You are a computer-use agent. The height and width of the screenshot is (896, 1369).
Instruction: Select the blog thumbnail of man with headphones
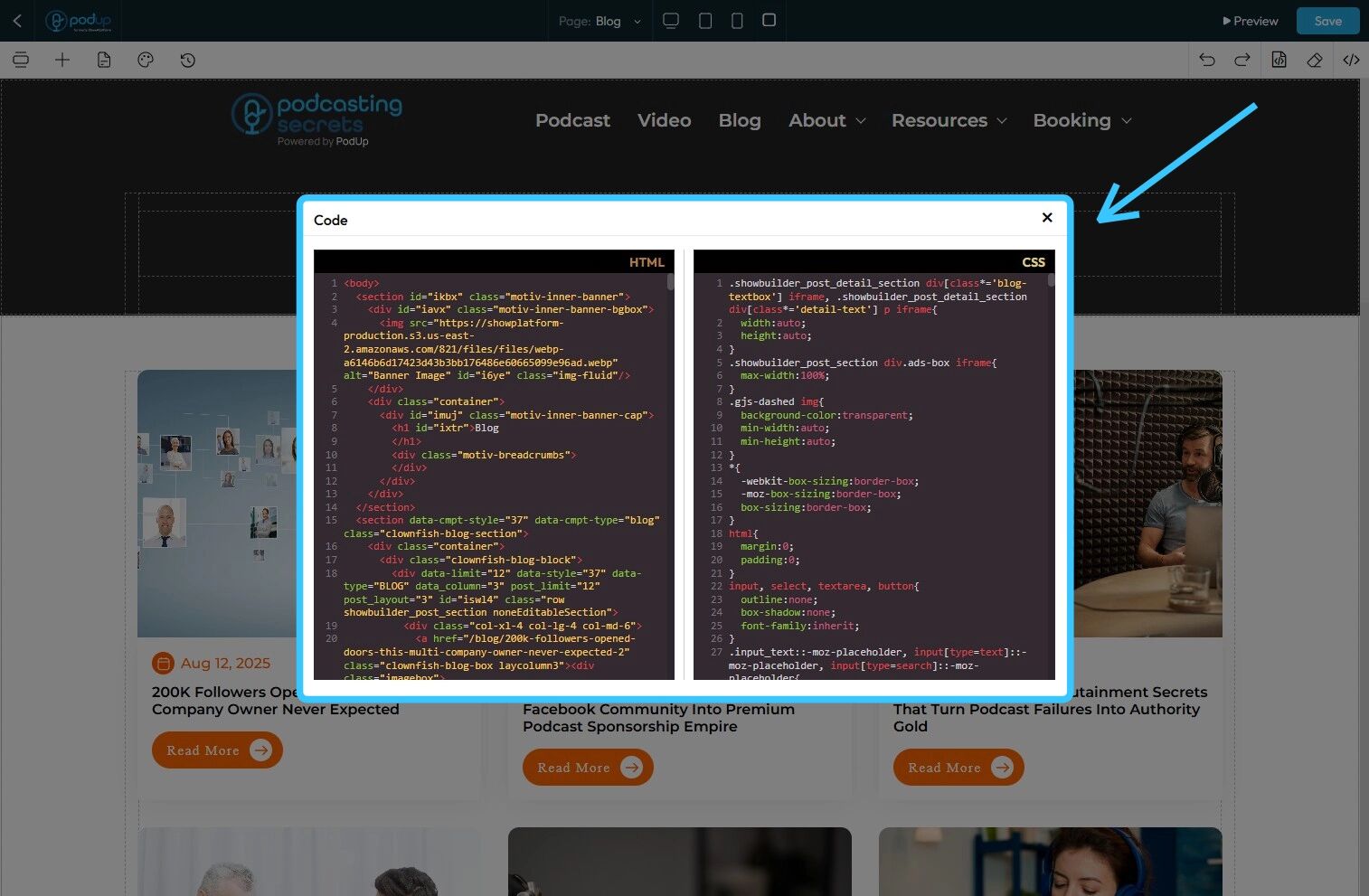tap(1148, 504)
